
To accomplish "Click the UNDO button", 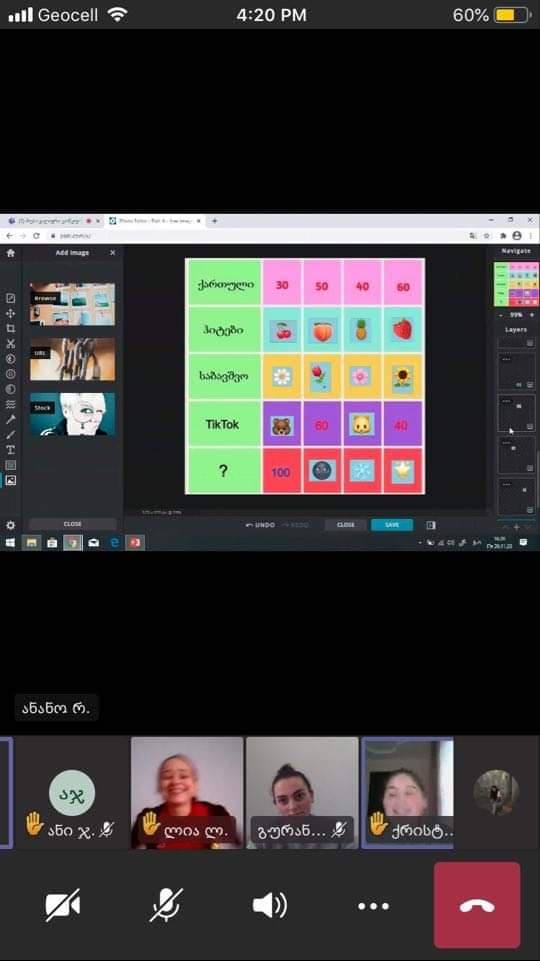I will (260, 525).
